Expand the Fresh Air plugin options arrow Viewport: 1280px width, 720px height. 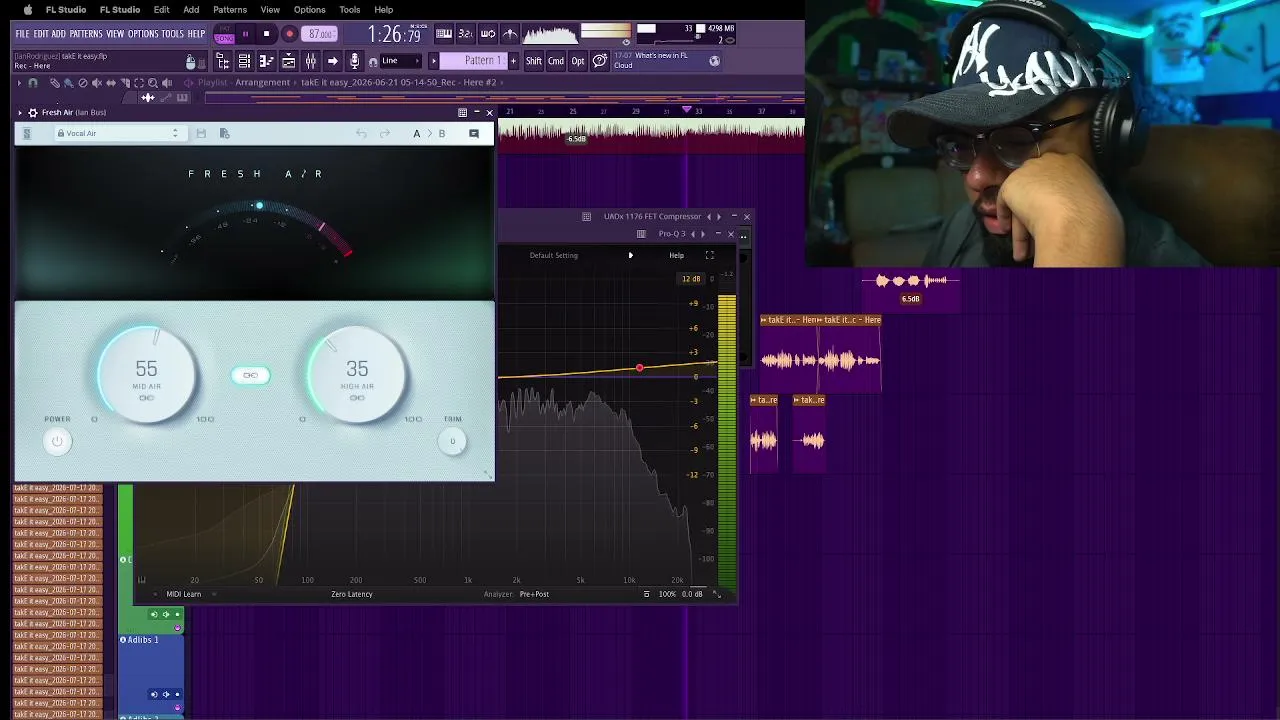pos(19,112)
